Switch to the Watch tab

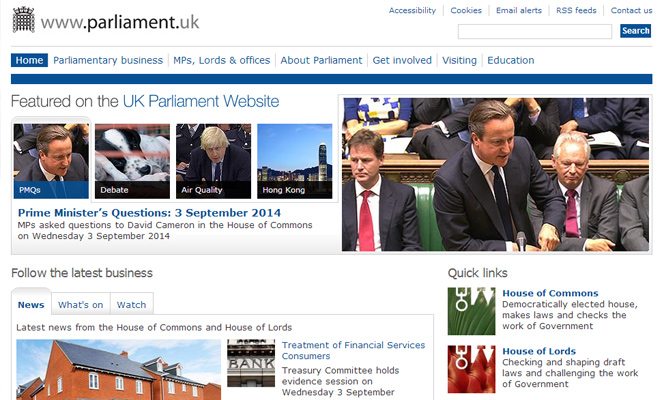(x=131, y=304)
